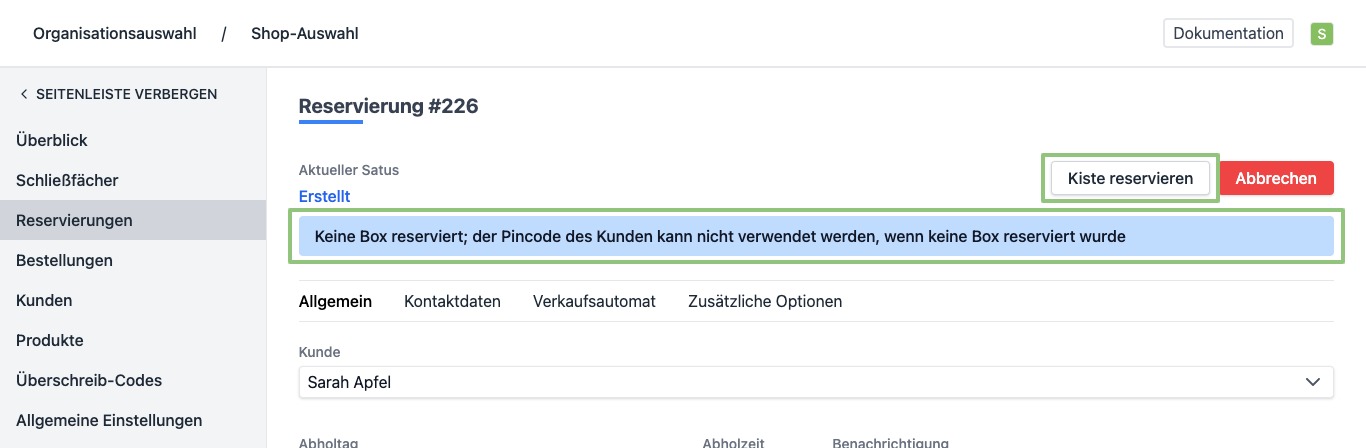Click the Shop-Auswahl breadcrumb link
This screenshot has width=1366, height=448.
305,34
